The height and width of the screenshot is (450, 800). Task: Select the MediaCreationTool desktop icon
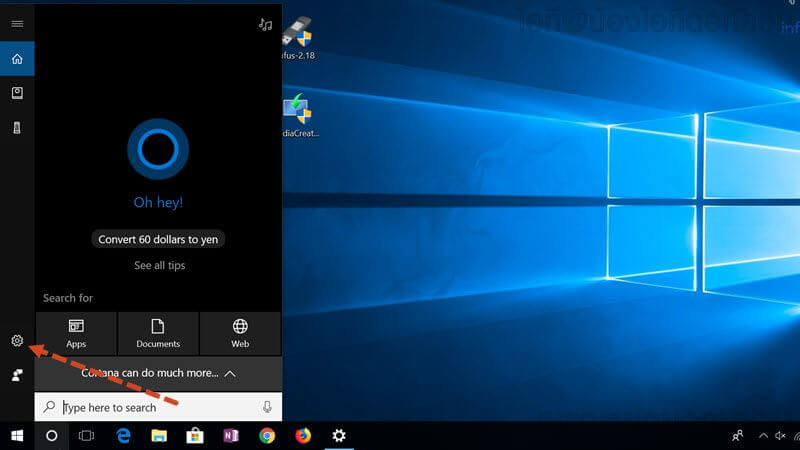301,115
